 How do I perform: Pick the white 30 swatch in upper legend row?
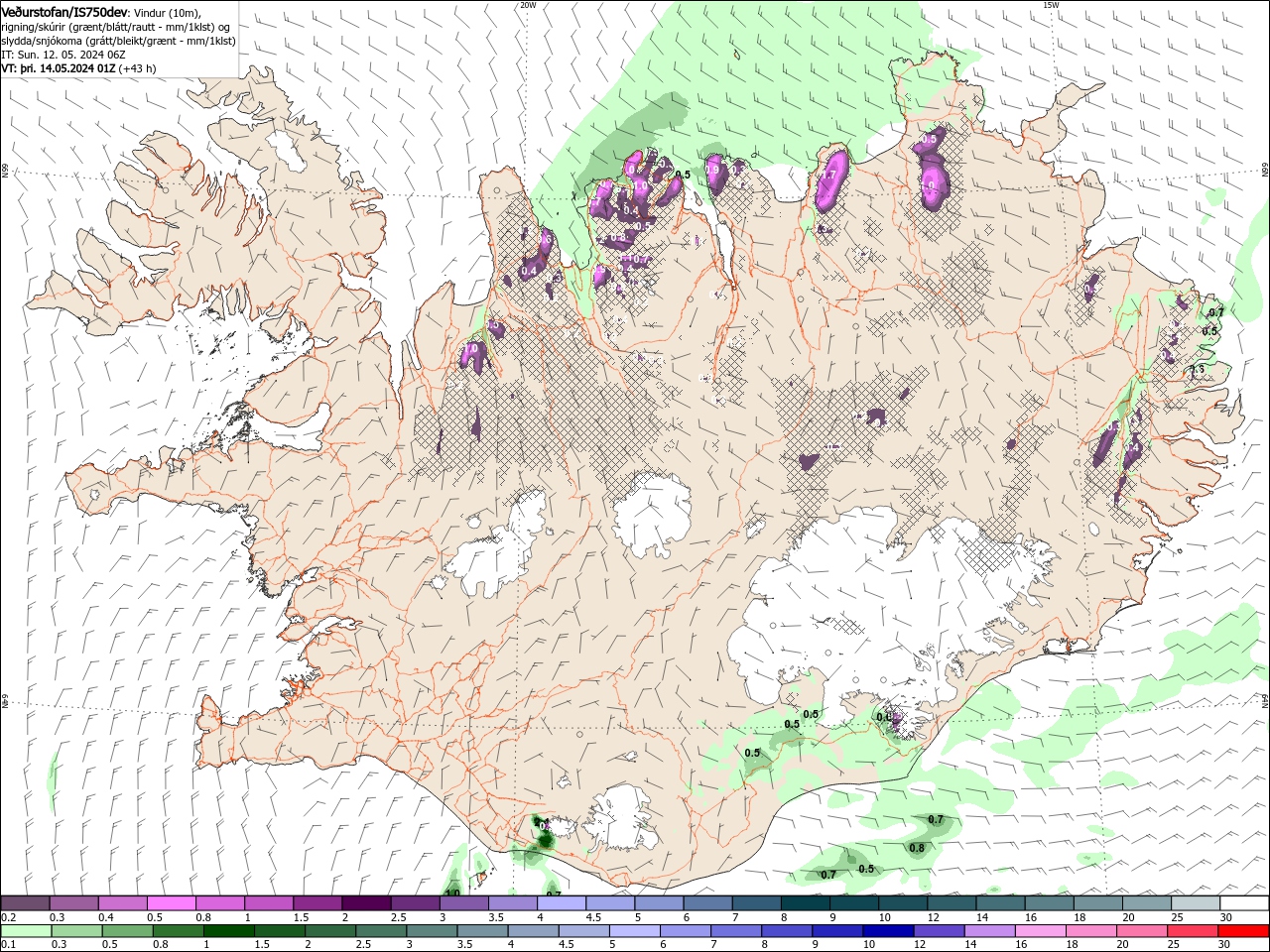1244,902
